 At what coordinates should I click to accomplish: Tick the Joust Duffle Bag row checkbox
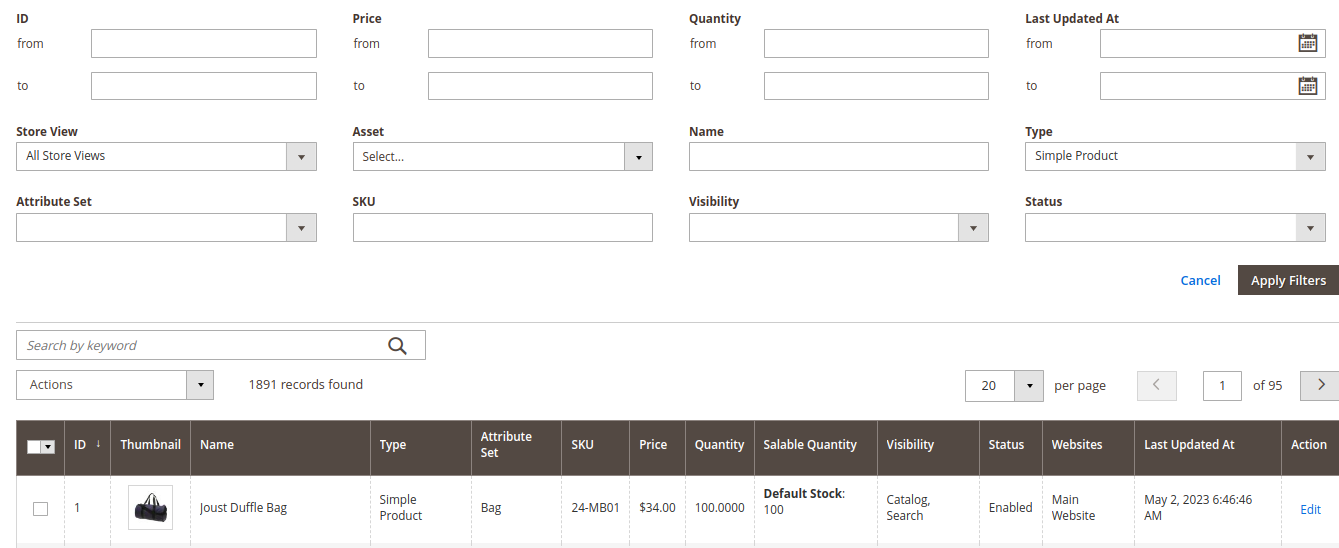tap(40, 508)
